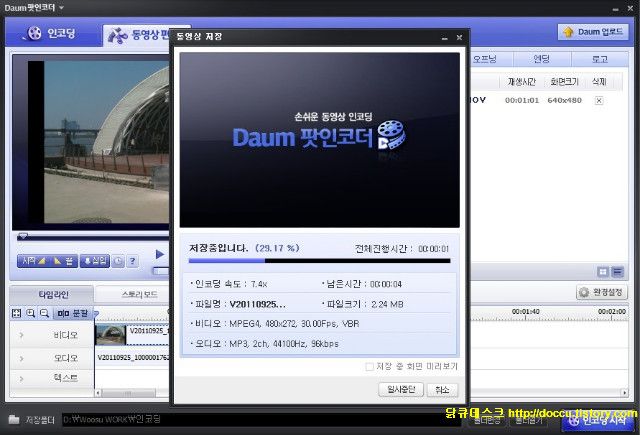640x435 pixels.
Task: Click the timeline horizontal scrollbar
Action: 129,393
